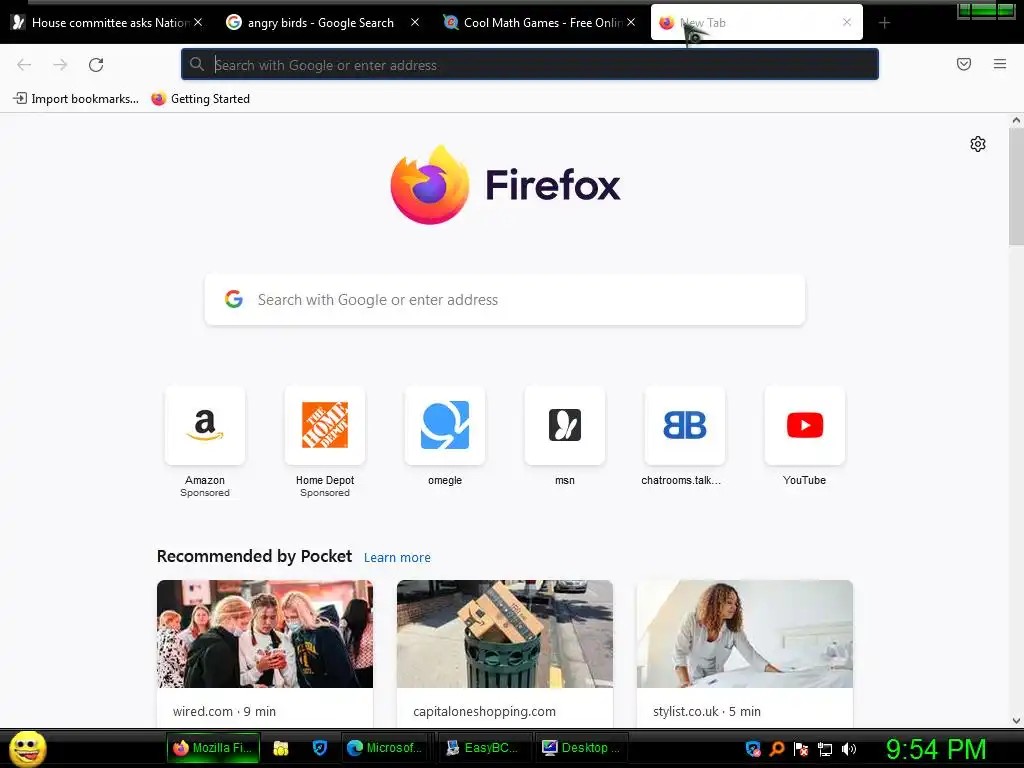Viewport: 1024px width, 768px height.
Task: Open the chatrooms.talk shortcut tile
Action: pyautogui.click(x=684, y=425)
